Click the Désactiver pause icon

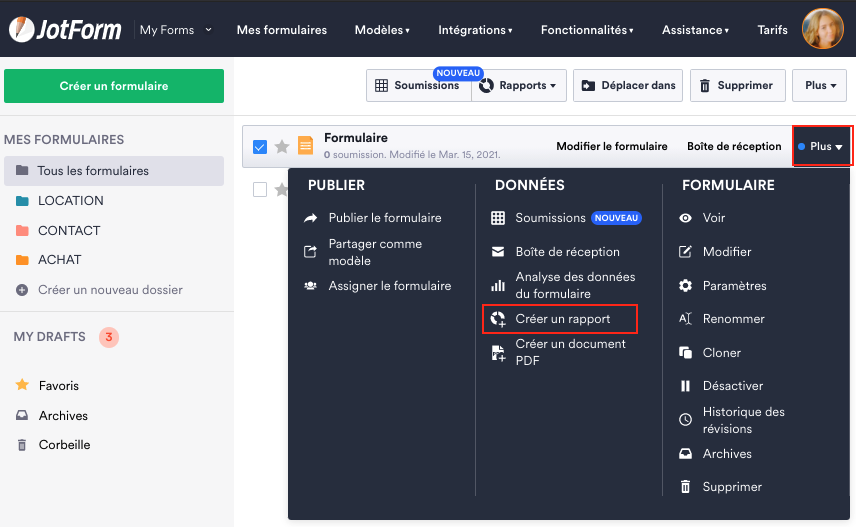[685, 386]
